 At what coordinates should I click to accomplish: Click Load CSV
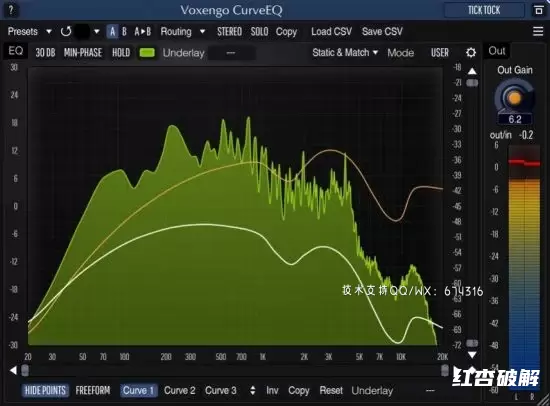[x=331, y=32]
